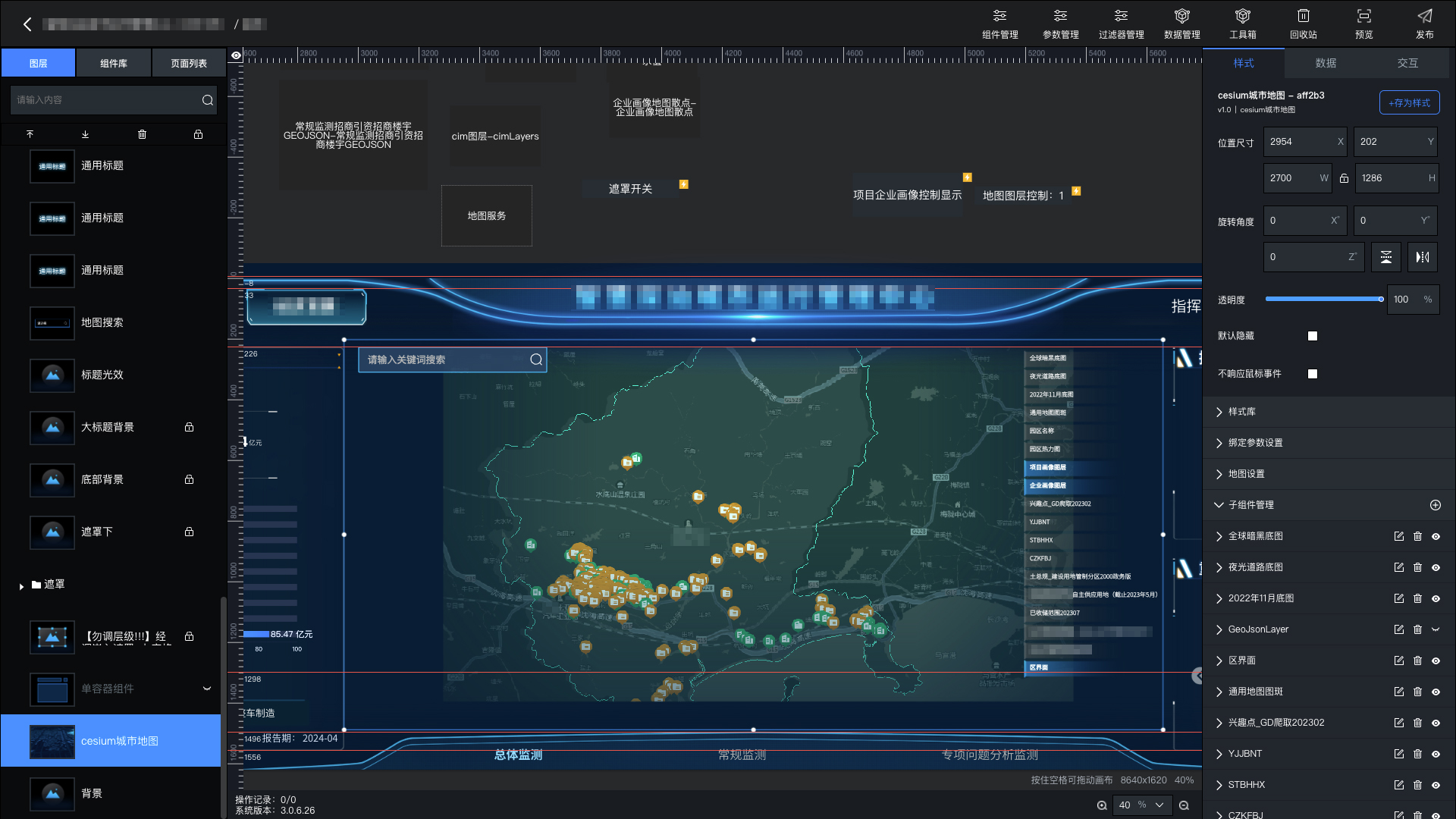Expand the 夜光道路底图 item

[1219, 567]
